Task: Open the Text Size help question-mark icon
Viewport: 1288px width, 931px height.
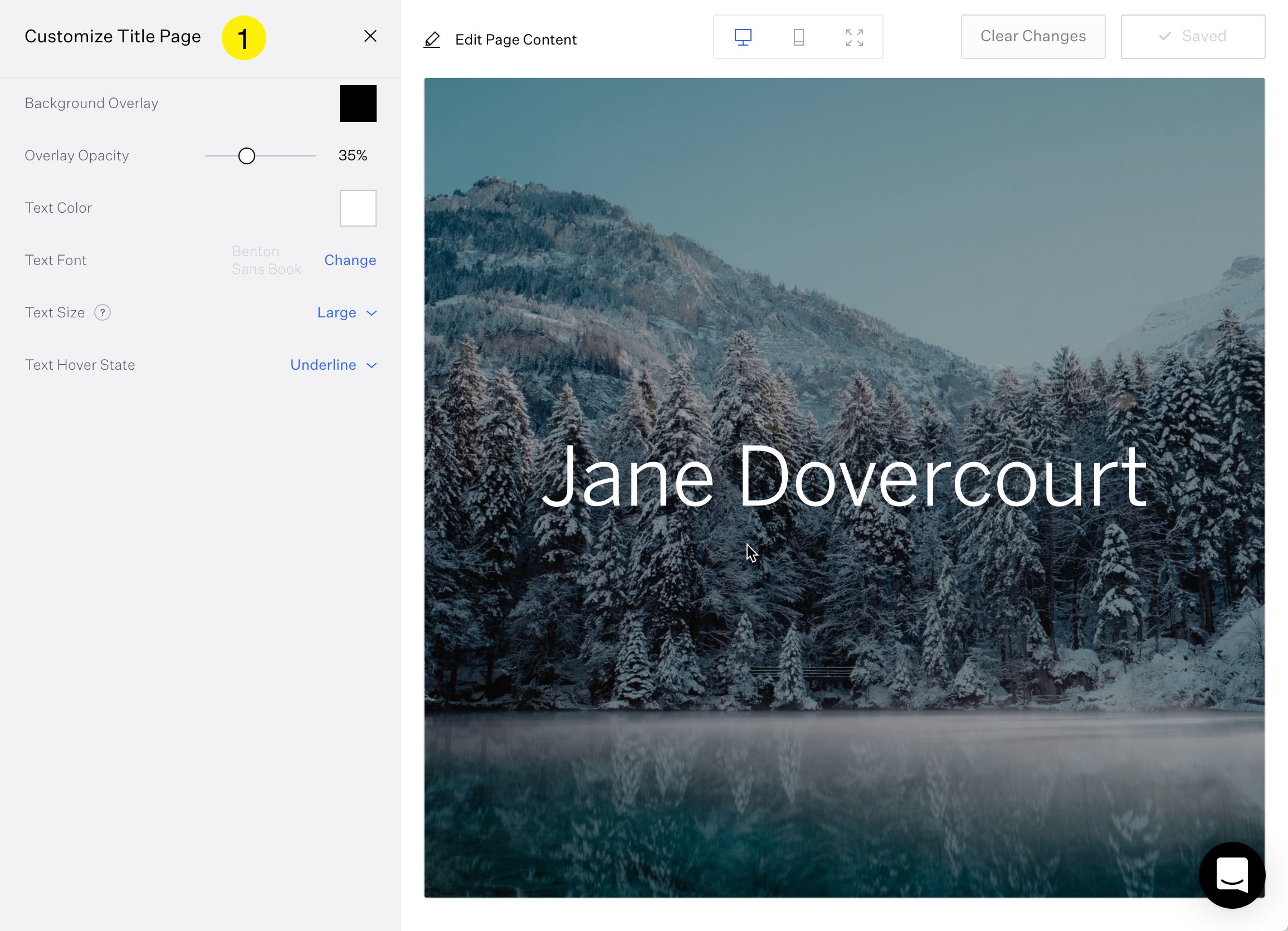Action: coord(102,312)
